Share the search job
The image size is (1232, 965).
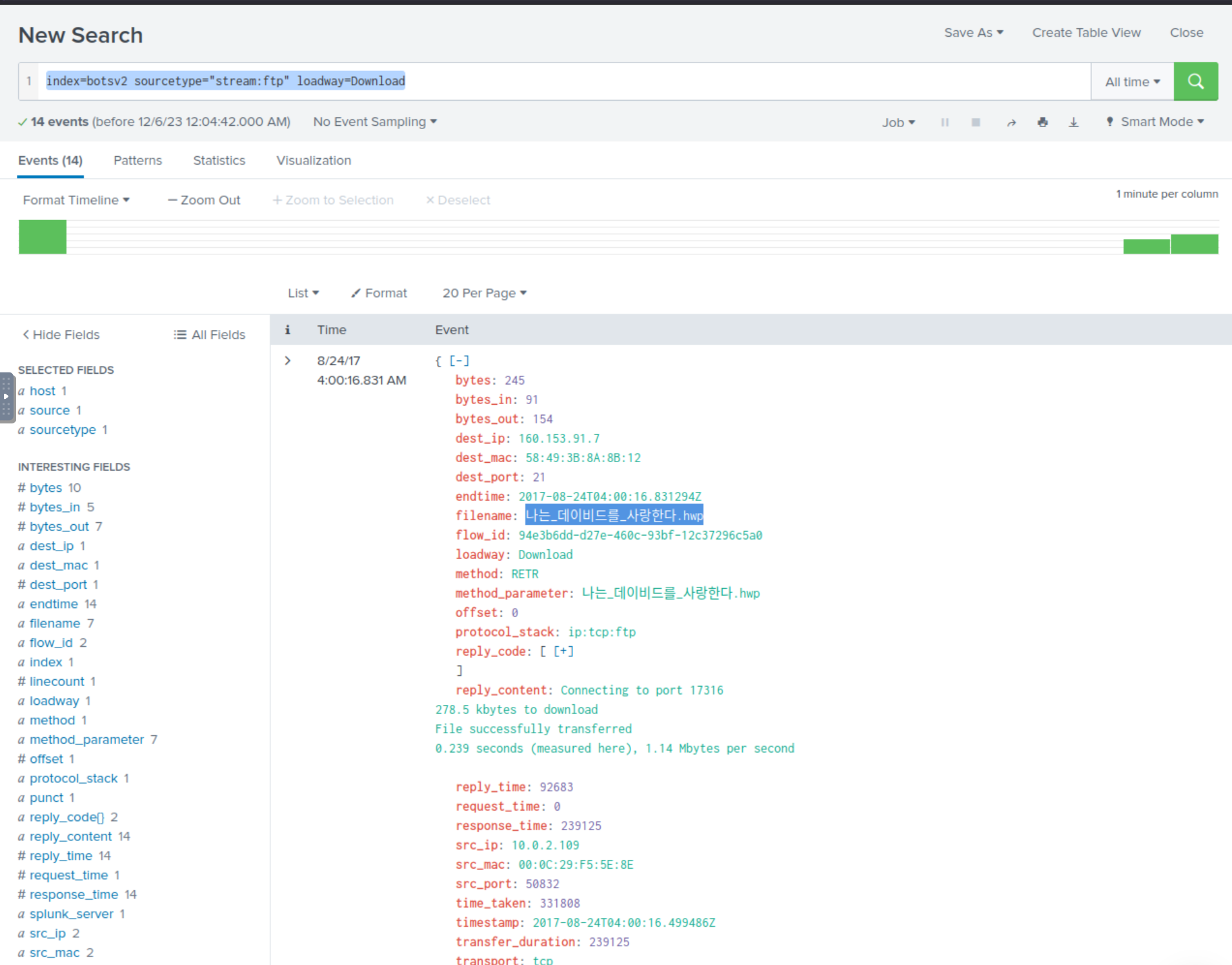(1011, 122)
